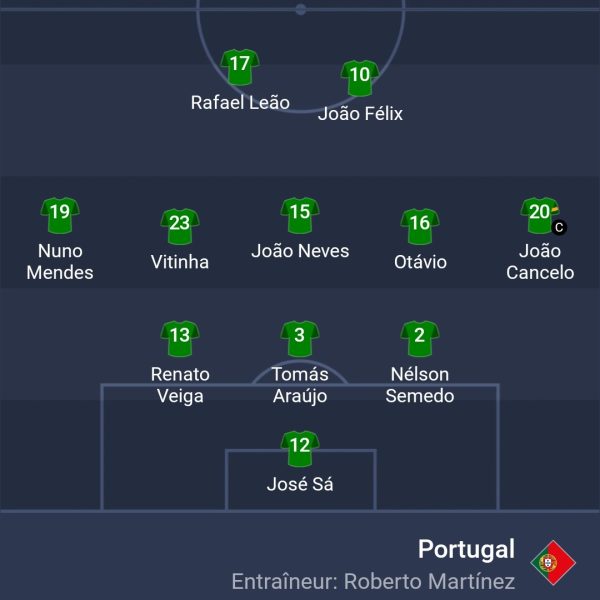Screen dimensions: 600x600
Task: Tap goalkeeper José Sá's number 12 jersey
Action: point(300,447)
